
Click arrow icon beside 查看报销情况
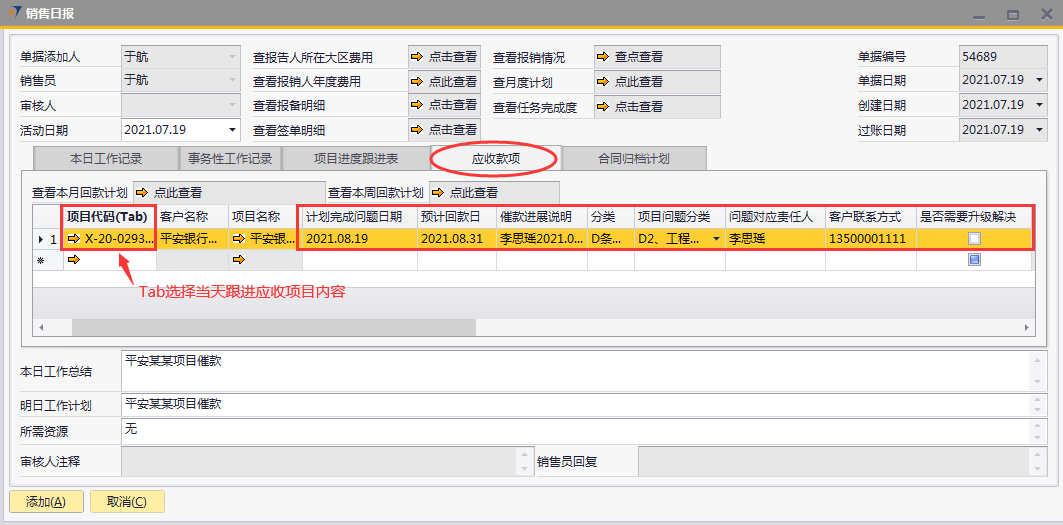pyautogui.click(x=603, y=57)
